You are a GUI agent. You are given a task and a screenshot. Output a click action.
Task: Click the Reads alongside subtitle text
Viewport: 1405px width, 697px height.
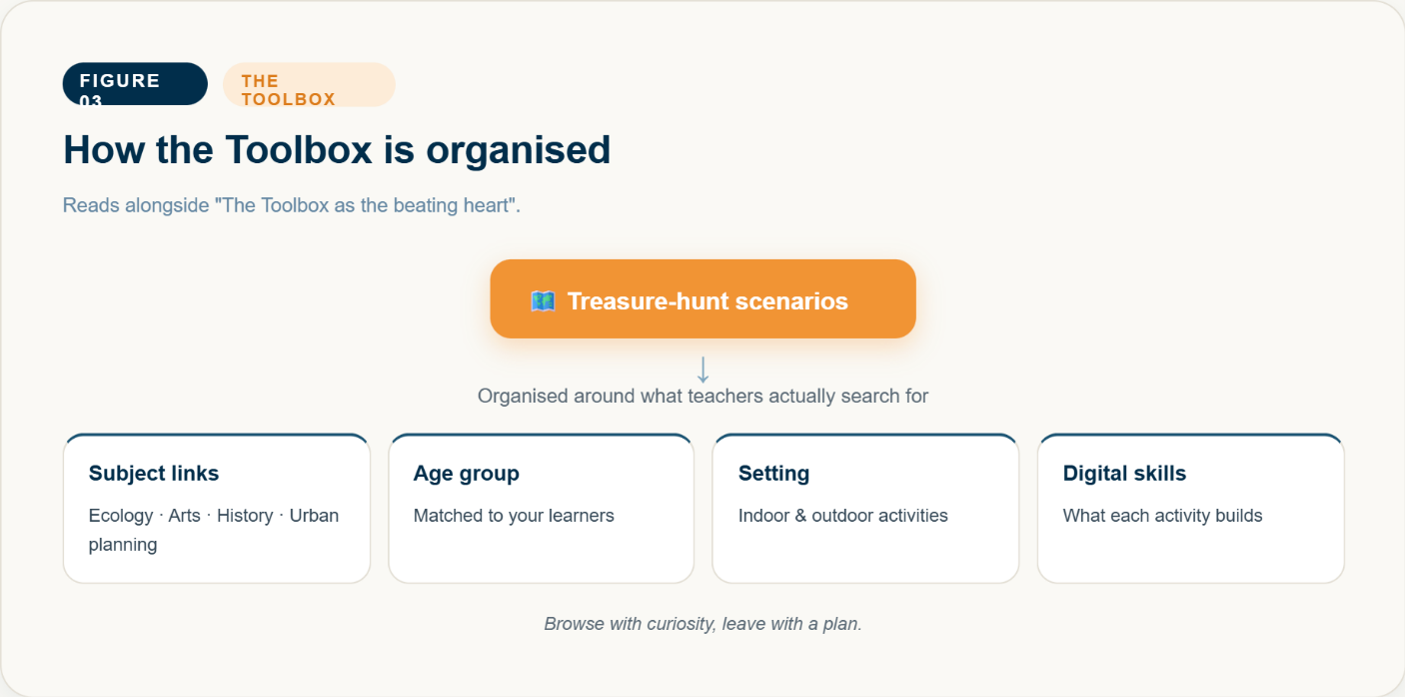tap(292, 206)
